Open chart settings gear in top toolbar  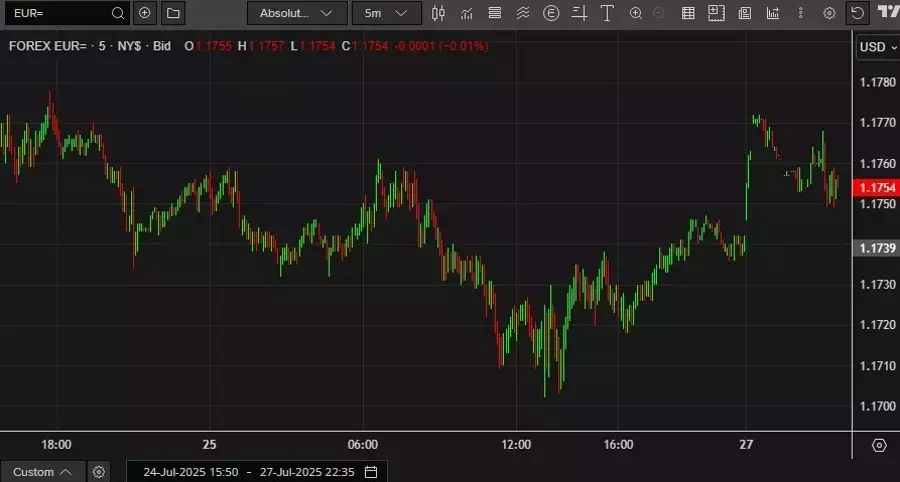click(829, 13)
